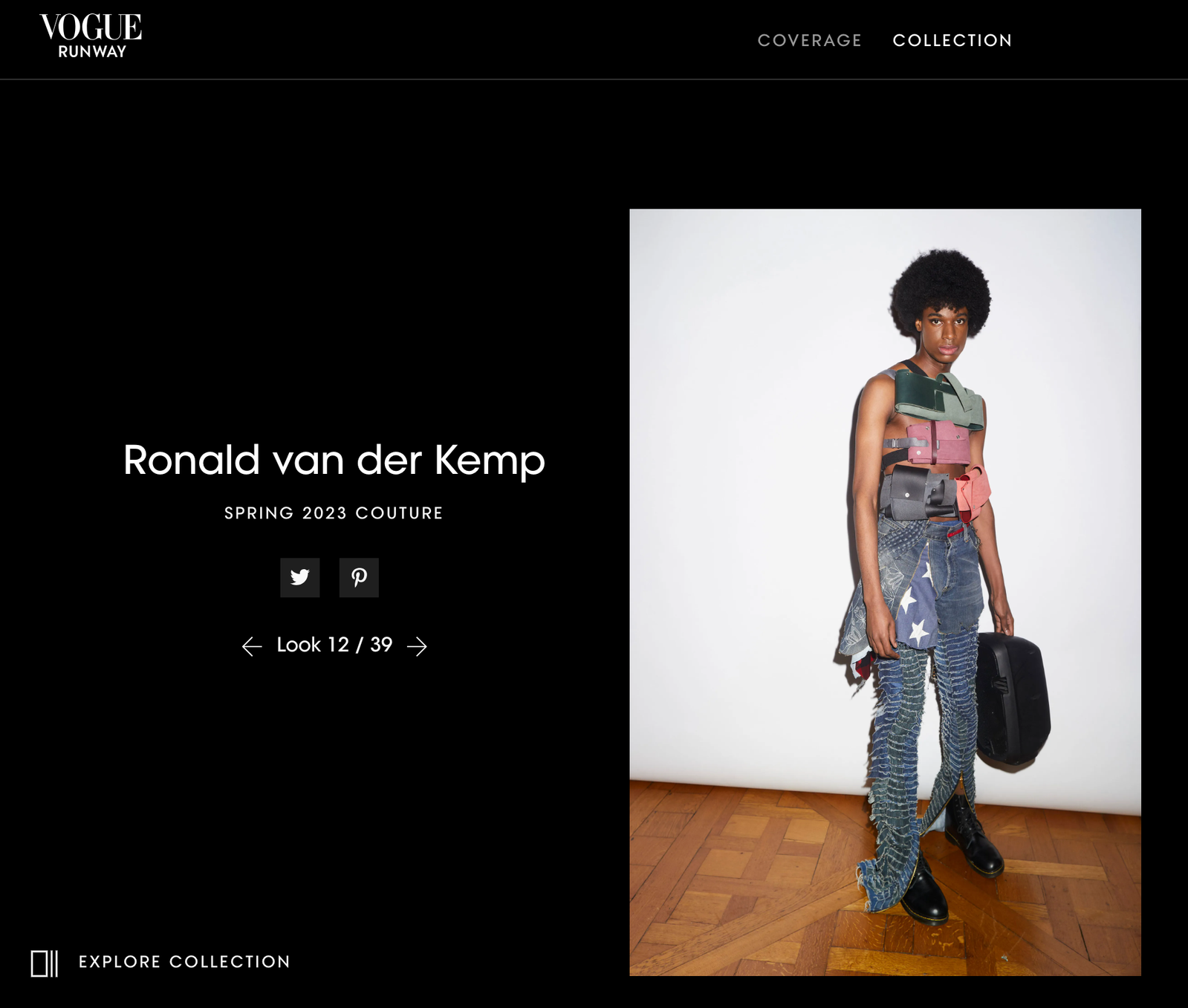Open the runway look photo

(x=885, y=592)
